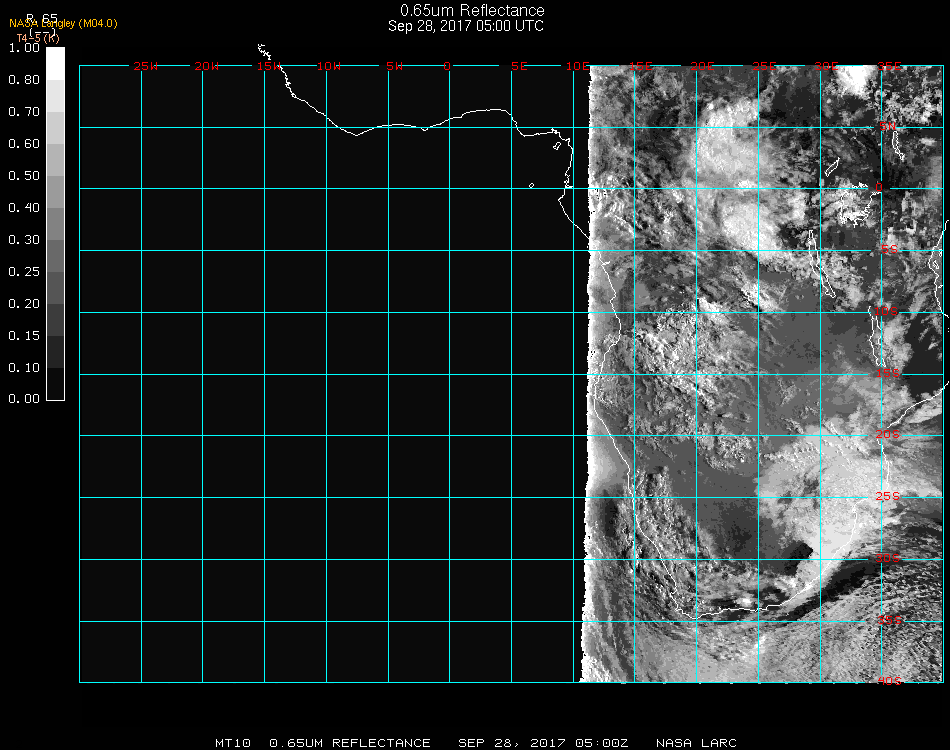Select the "Sep 28, 2017 05:00 UTC" date line
The width and height of the screenshot is (950, 750).
tap(466, 26)
